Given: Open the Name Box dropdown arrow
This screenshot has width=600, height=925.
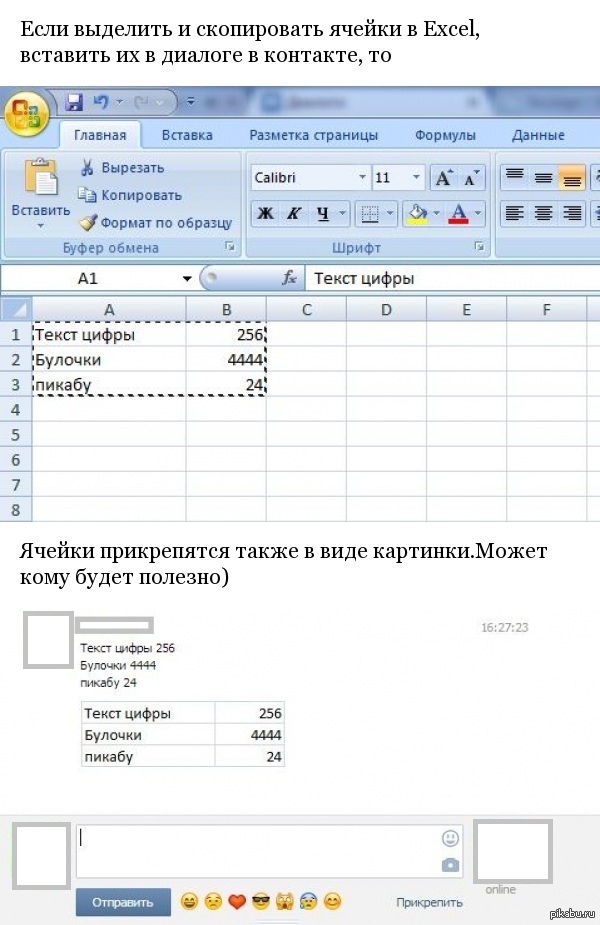Looking at the screenshot, I should 187,278.
